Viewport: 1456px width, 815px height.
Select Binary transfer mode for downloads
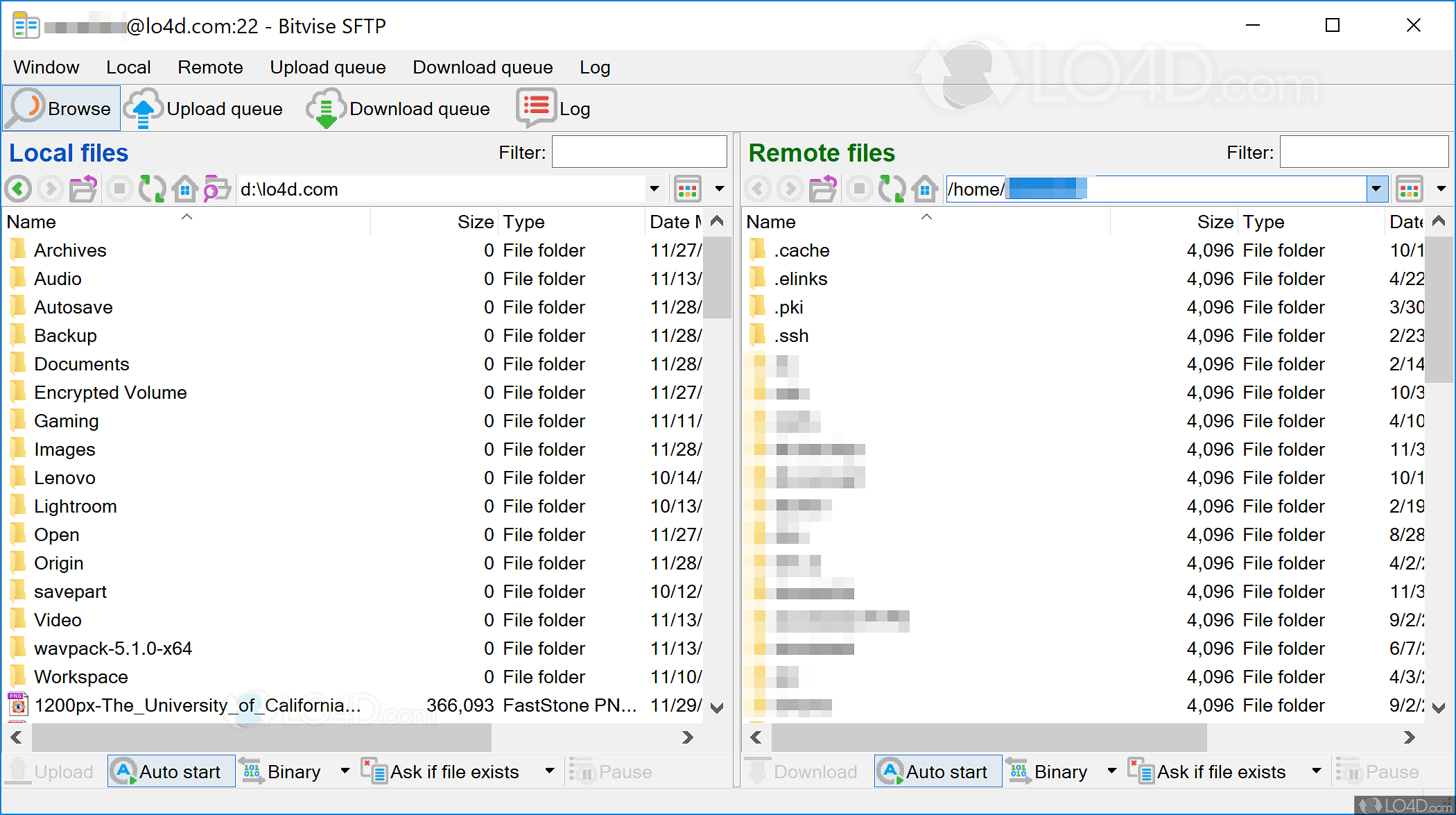(x=1048, y=771)
